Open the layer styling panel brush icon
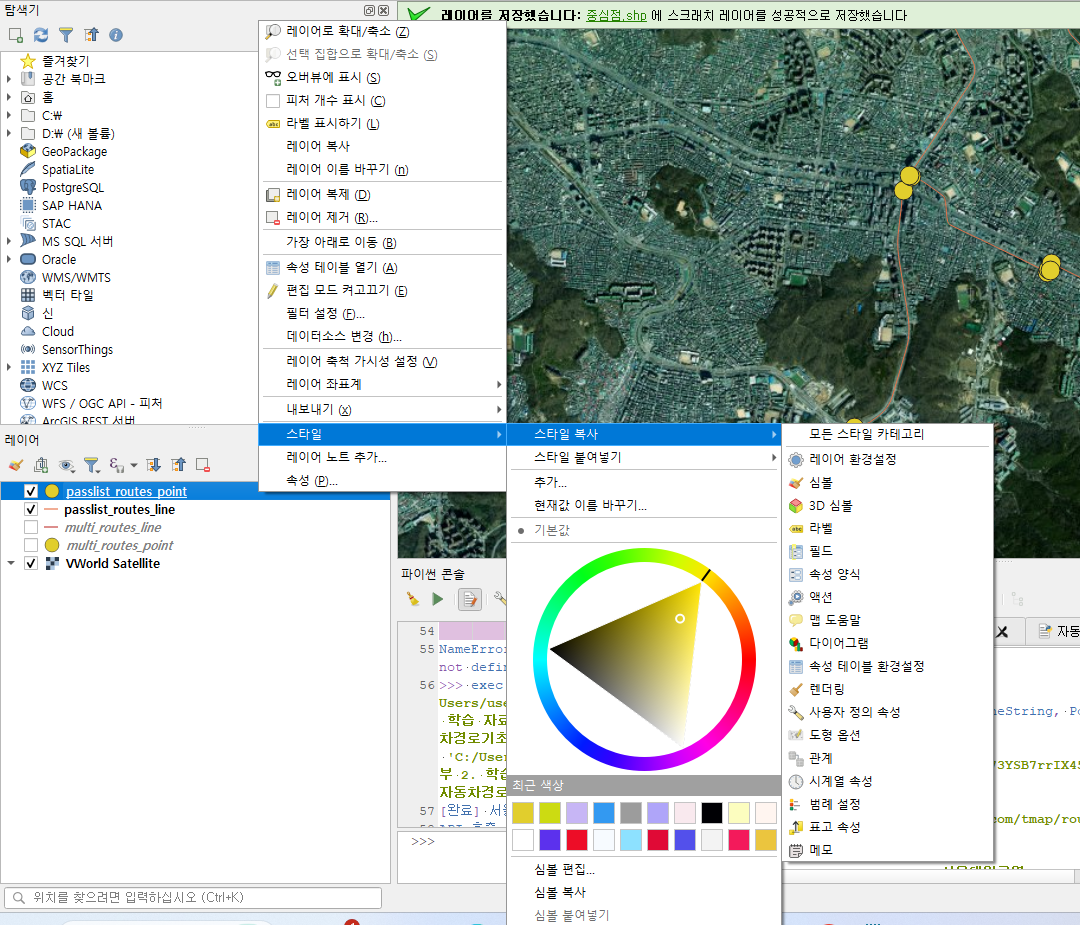This screenshot has width=1080, height=925. tap(15, 466)
